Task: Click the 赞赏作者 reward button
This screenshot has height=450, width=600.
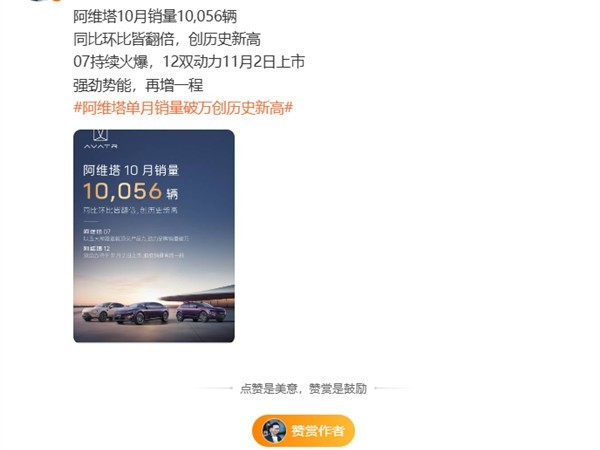Action: click(303, 430)
